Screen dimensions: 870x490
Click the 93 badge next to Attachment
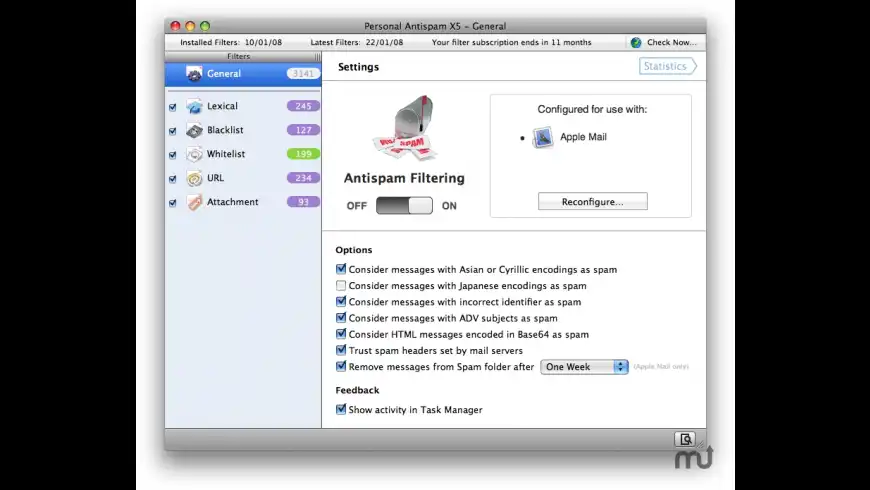point(303,202)
